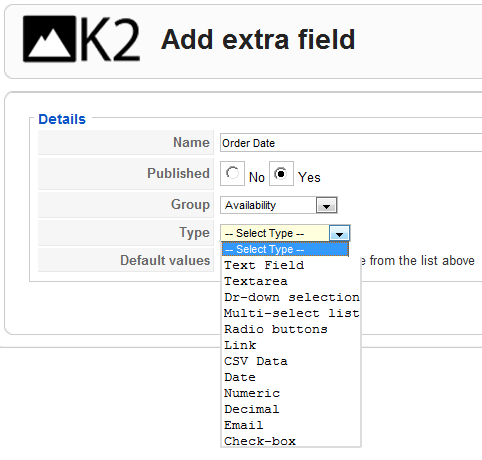The image size is (482, 460).
Task: Click the Type dropdown arrow button
Action: [x=339, y=233]
